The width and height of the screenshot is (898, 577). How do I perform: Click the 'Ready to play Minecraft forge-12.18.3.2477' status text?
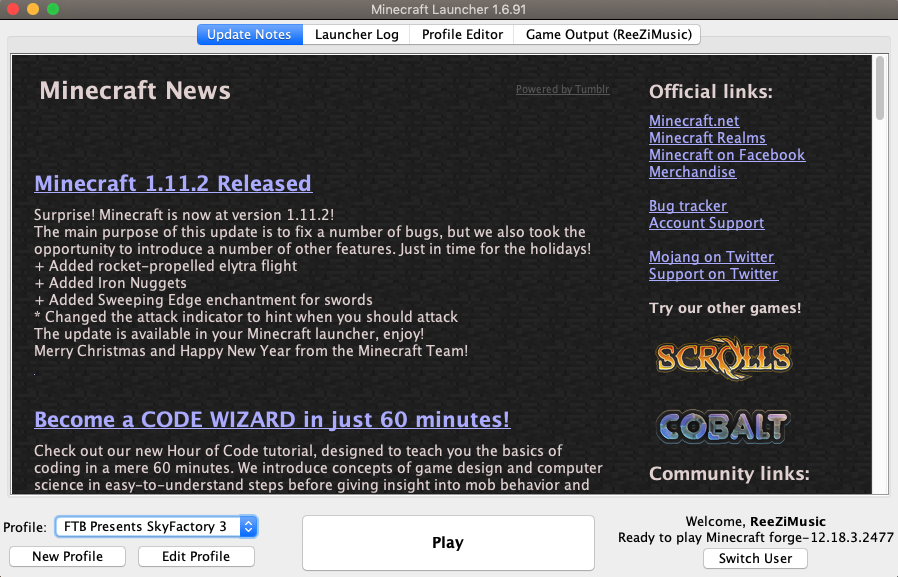point(755,538)
